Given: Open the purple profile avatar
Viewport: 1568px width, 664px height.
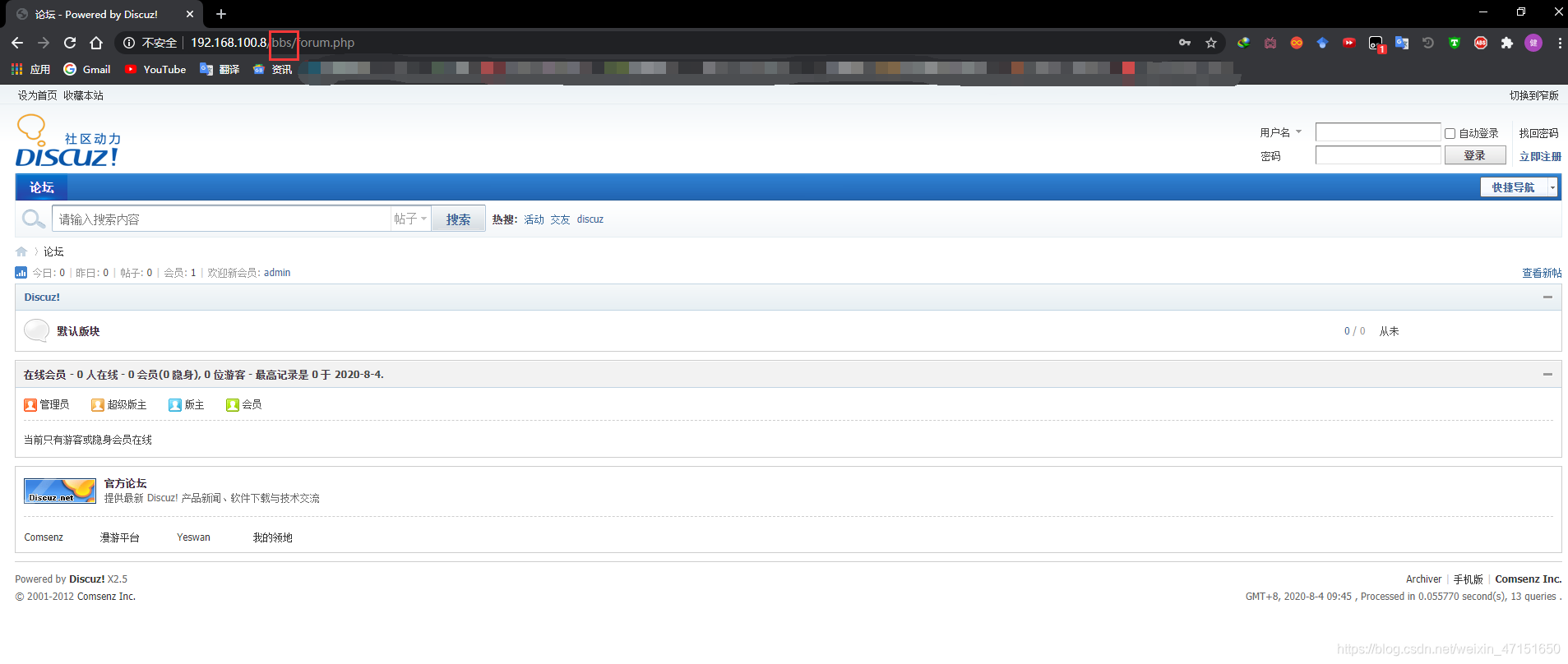Looking at the screenshot, I should [1533, 43].
